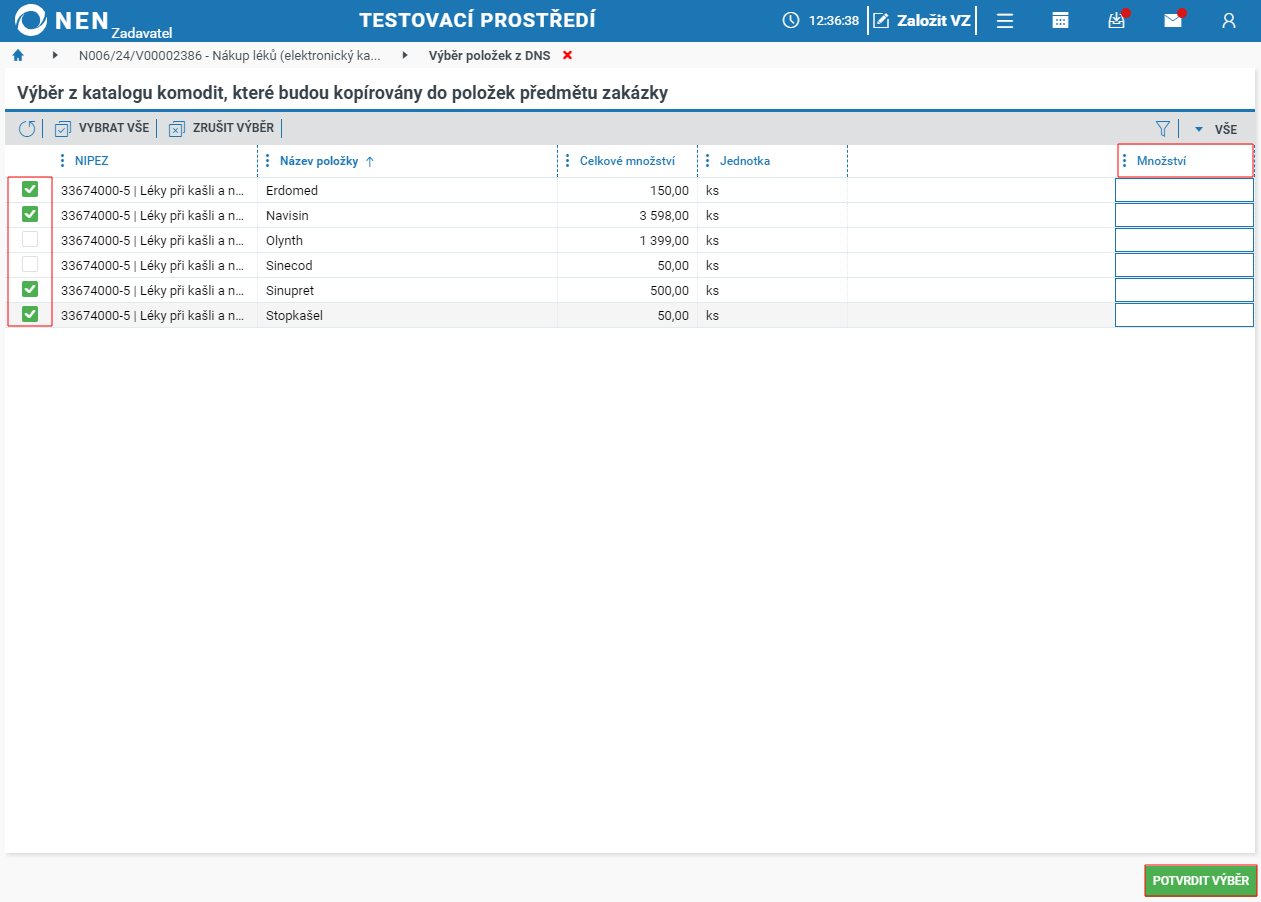This screenshot has width=1261, height=902.
Task: Select the Sinecod item name cell
Action: 407,265
